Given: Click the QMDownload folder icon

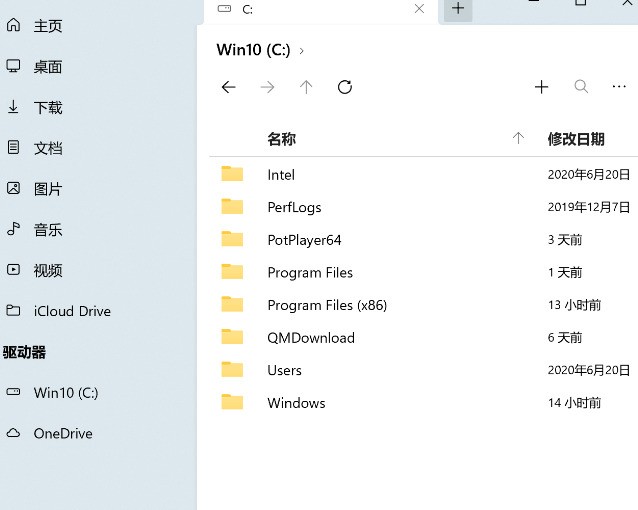Looking at the screenshot, I should click(232, 337).
